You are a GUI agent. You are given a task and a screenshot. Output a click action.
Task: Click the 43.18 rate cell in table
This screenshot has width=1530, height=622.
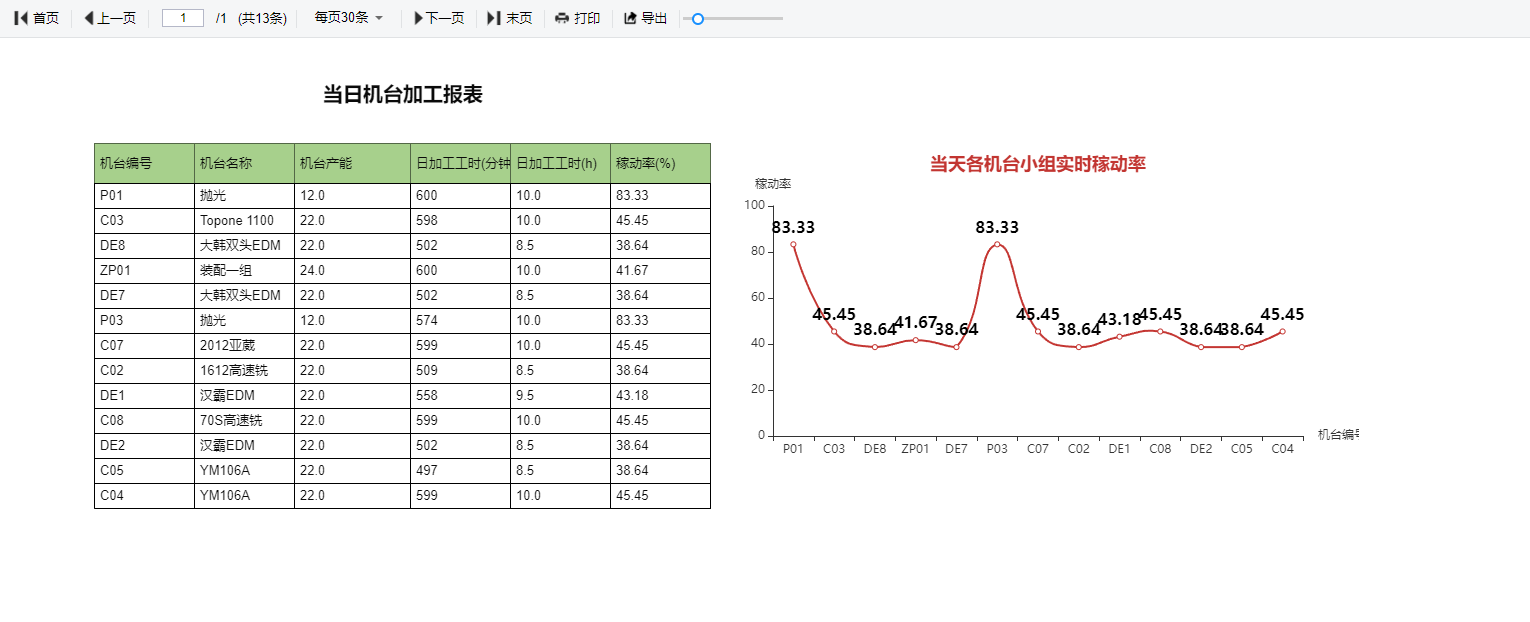pos(661,396)
